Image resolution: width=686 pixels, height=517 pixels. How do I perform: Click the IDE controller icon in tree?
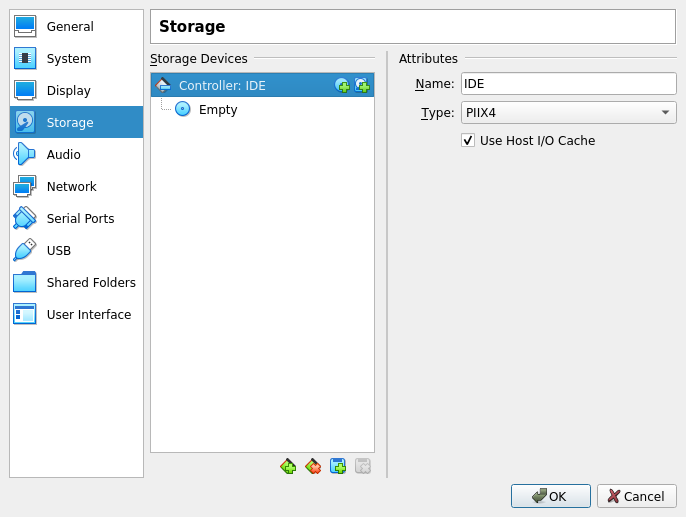pos(164,86)
